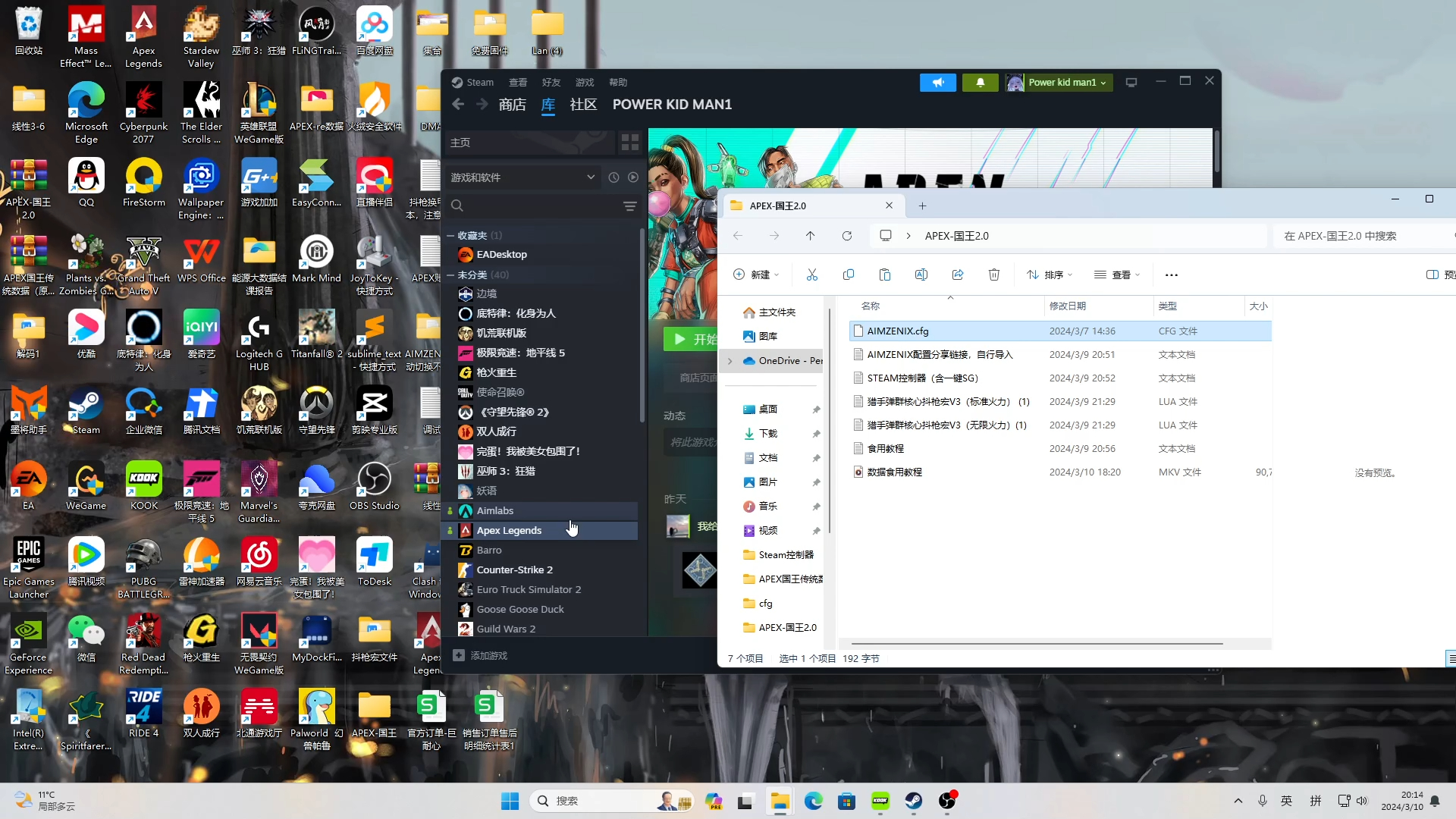Open the Help (帮助) menu in Steam
This screenshot has height=819, width=1456.
tap(618, 83)
